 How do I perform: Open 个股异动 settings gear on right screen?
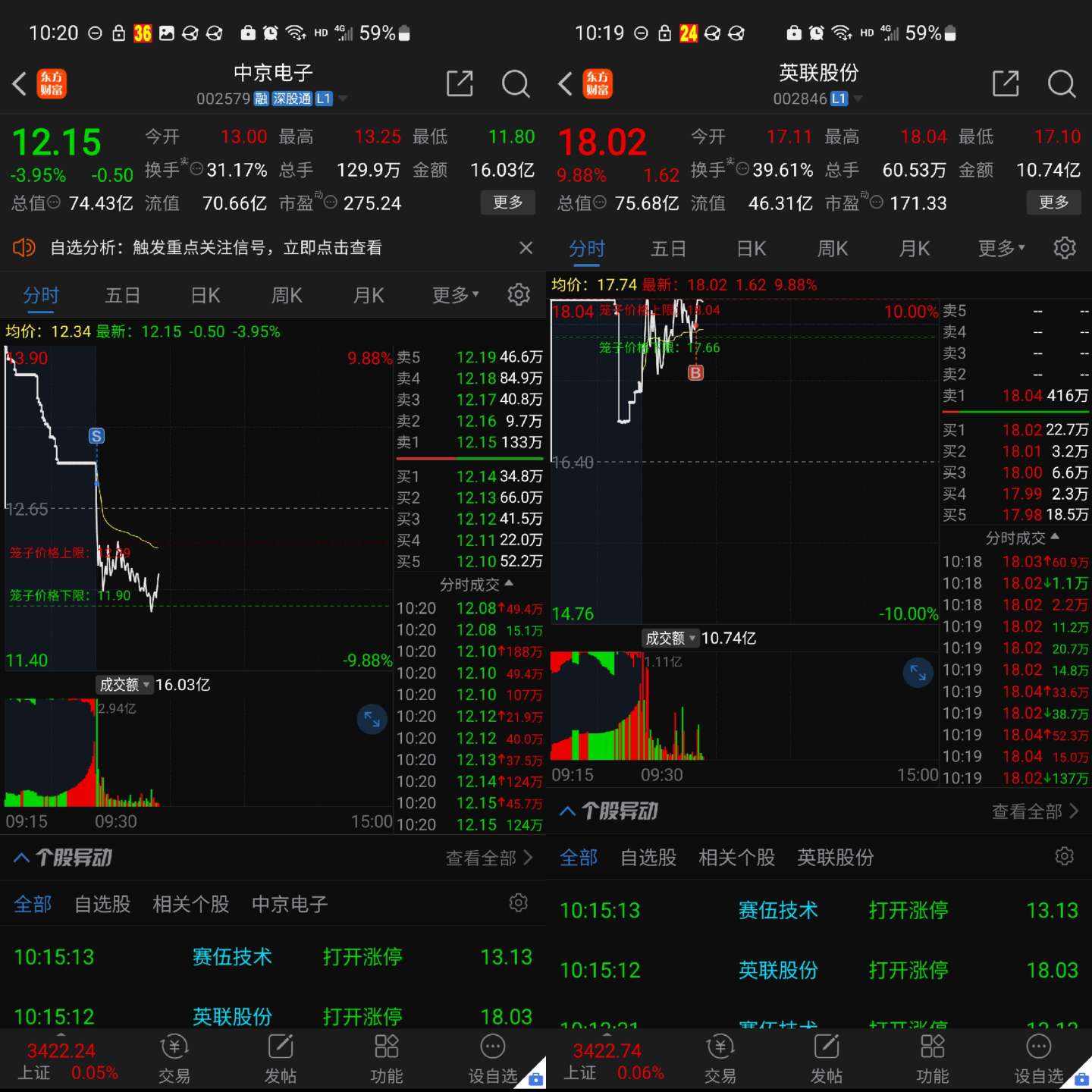pyautogui.click(x=1065, y=856)
